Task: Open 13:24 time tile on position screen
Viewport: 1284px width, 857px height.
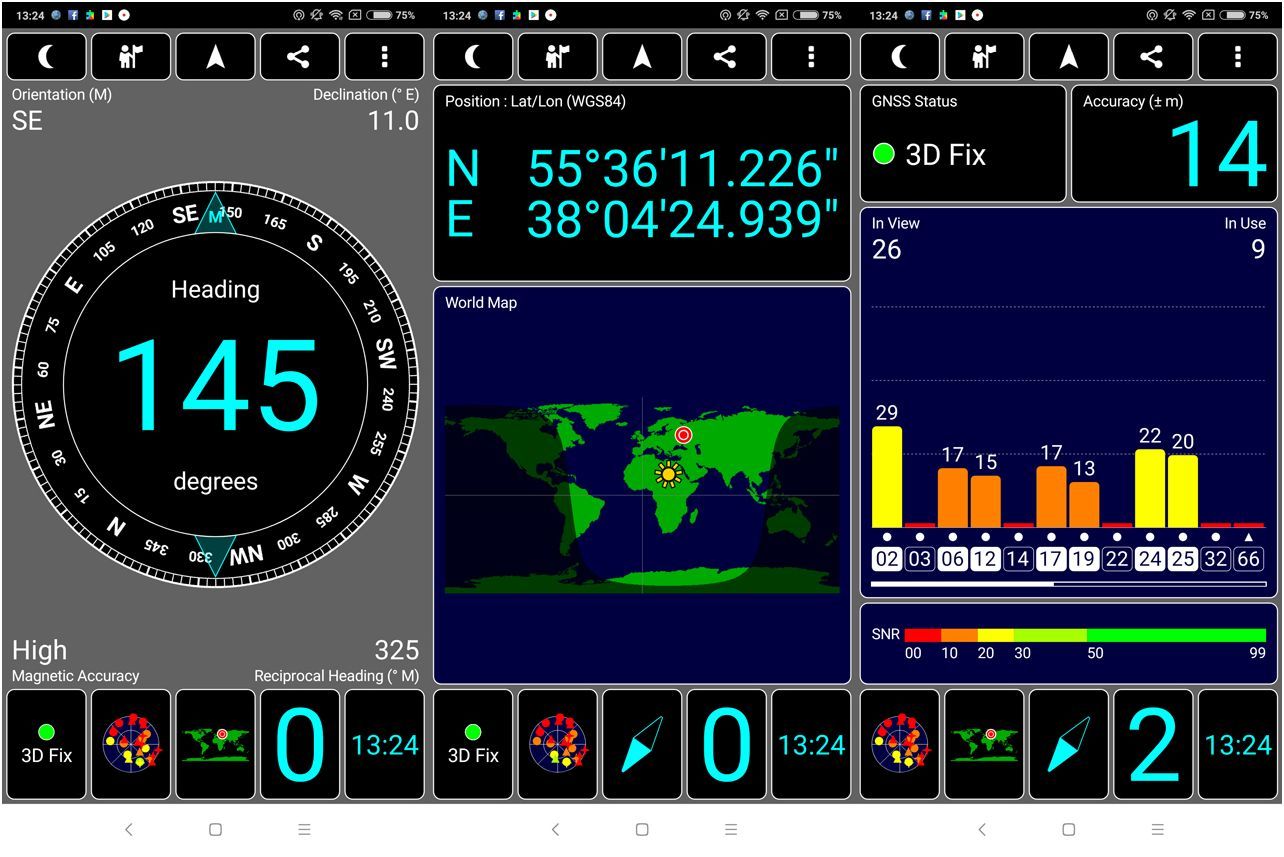Action: pos(811,745)
